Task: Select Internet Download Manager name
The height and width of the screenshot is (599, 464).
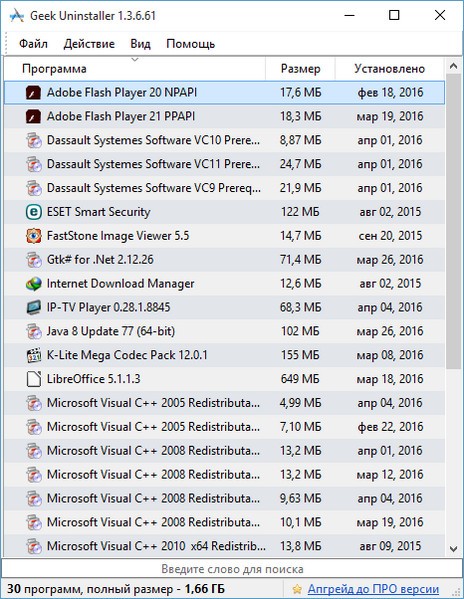Action: click(x=120, y=283)
